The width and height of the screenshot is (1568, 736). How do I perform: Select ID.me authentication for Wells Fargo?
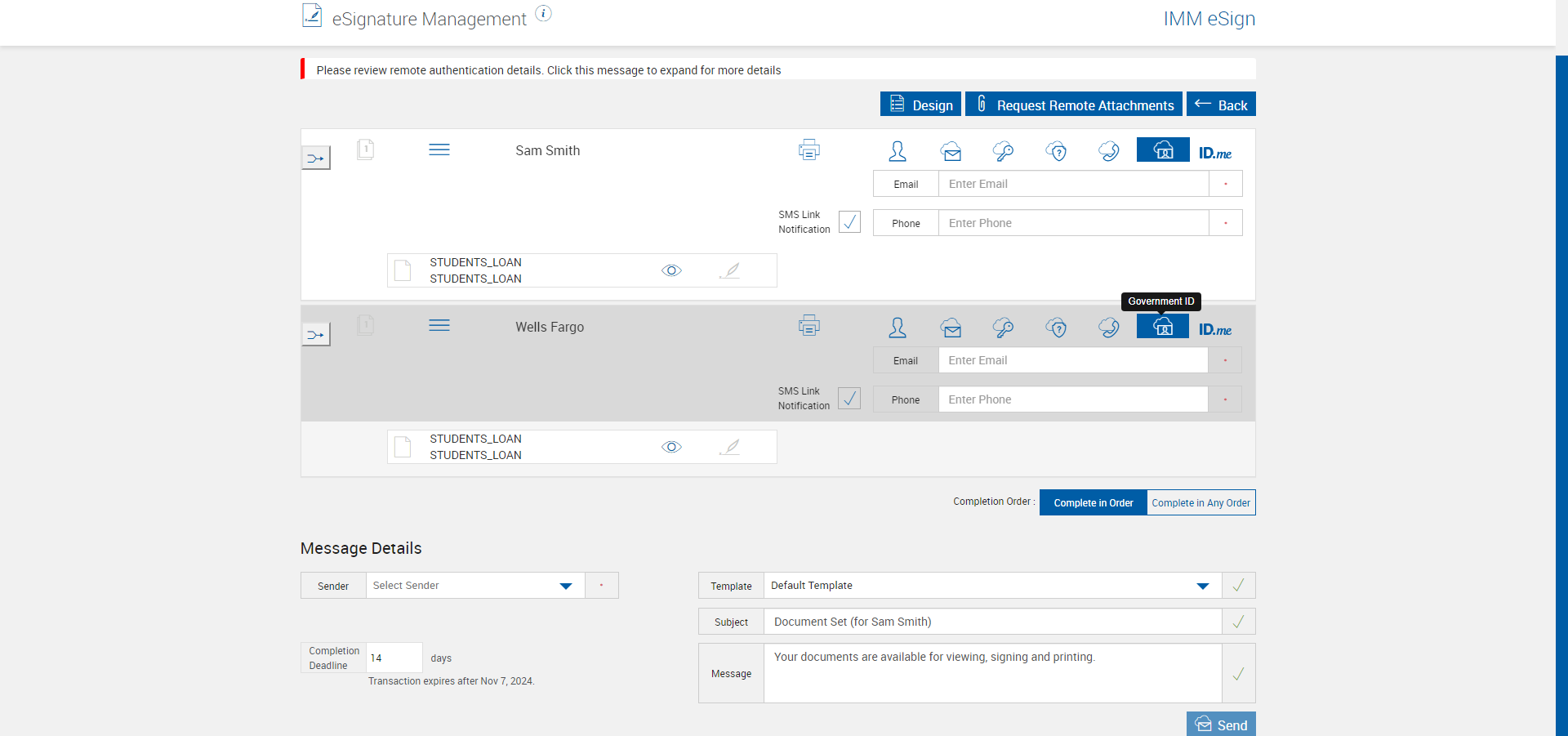tap(1214, 329)
